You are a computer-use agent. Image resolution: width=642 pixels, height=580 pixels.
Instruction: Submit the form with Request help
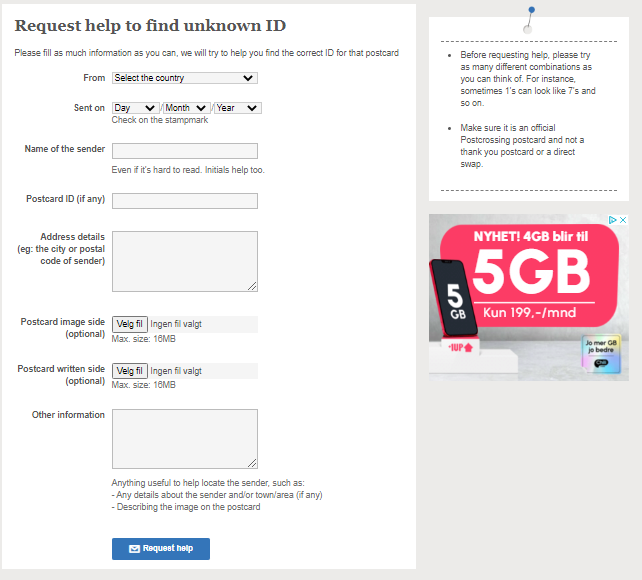[161, 549]
